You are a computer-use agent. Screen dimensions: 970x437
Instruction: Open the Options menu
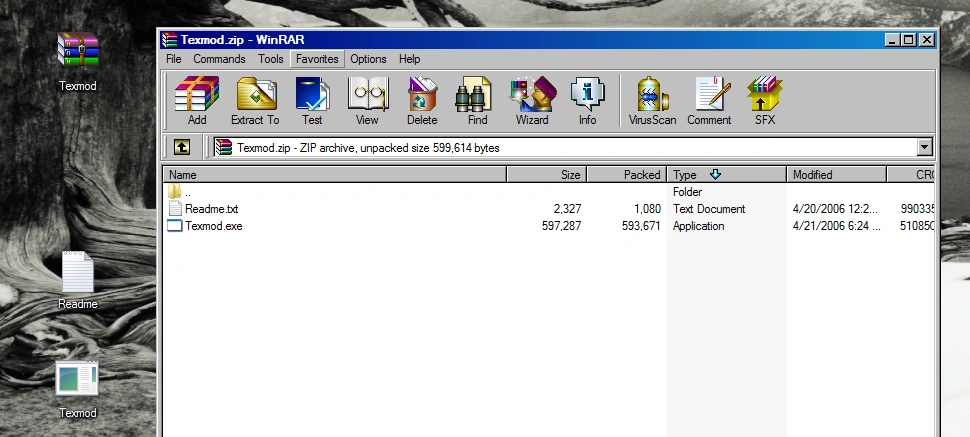[x=368, y=59]
